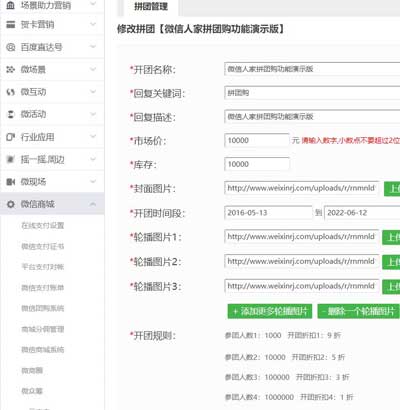Click the 开团规则 label

(x=152, y=336)
